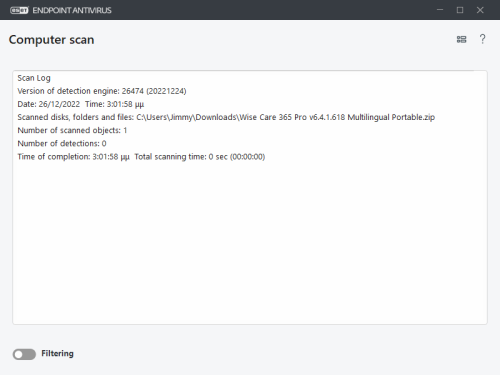Click the scanned Wise Care 365 zip path
The width and height of the screenshot is (500, 375).
point(285,117)
